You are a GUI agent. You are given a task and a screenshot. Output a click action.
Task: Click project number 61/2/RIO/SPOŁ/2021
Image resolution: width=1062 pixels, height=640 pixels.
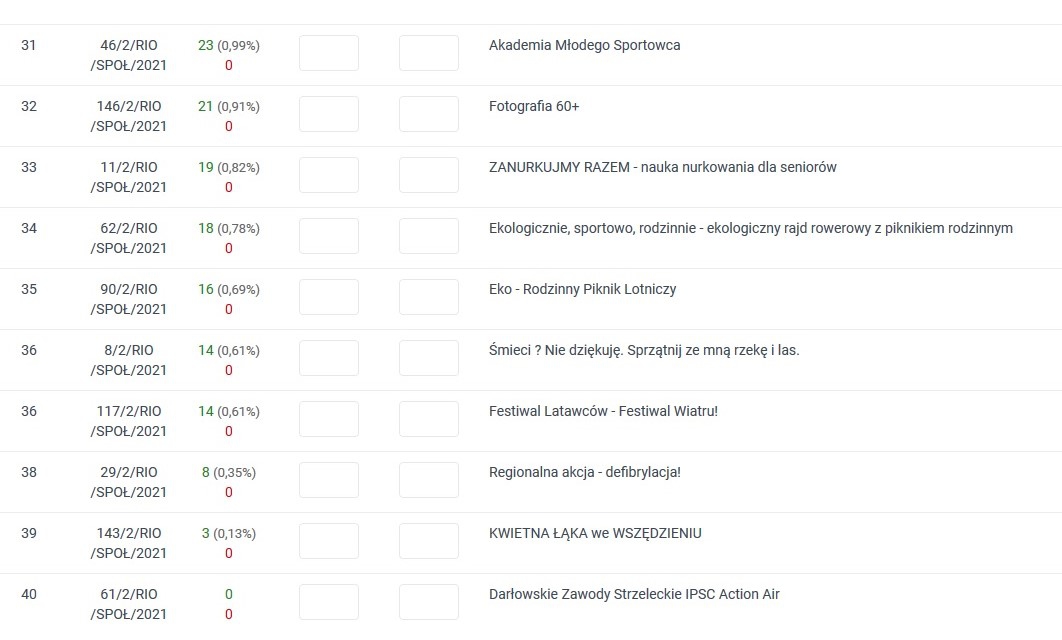129,604
